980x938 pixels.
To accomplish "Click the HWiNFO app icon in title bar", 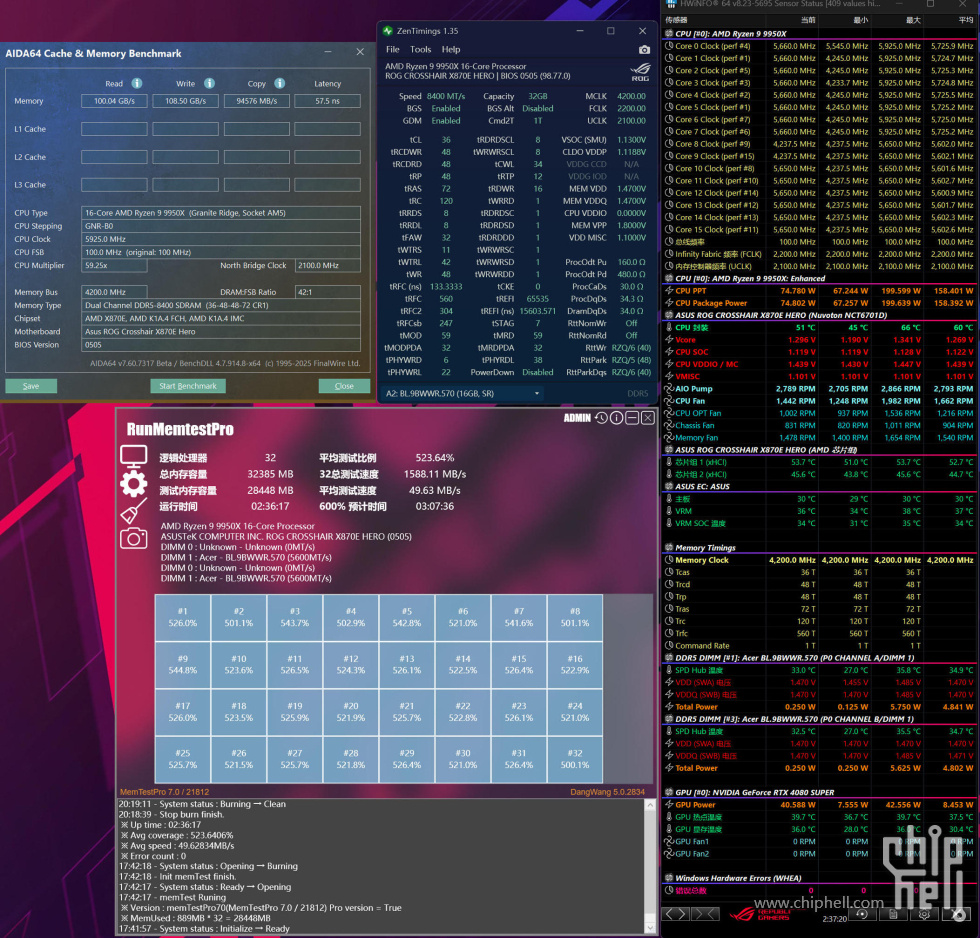I will click(671, 4).
